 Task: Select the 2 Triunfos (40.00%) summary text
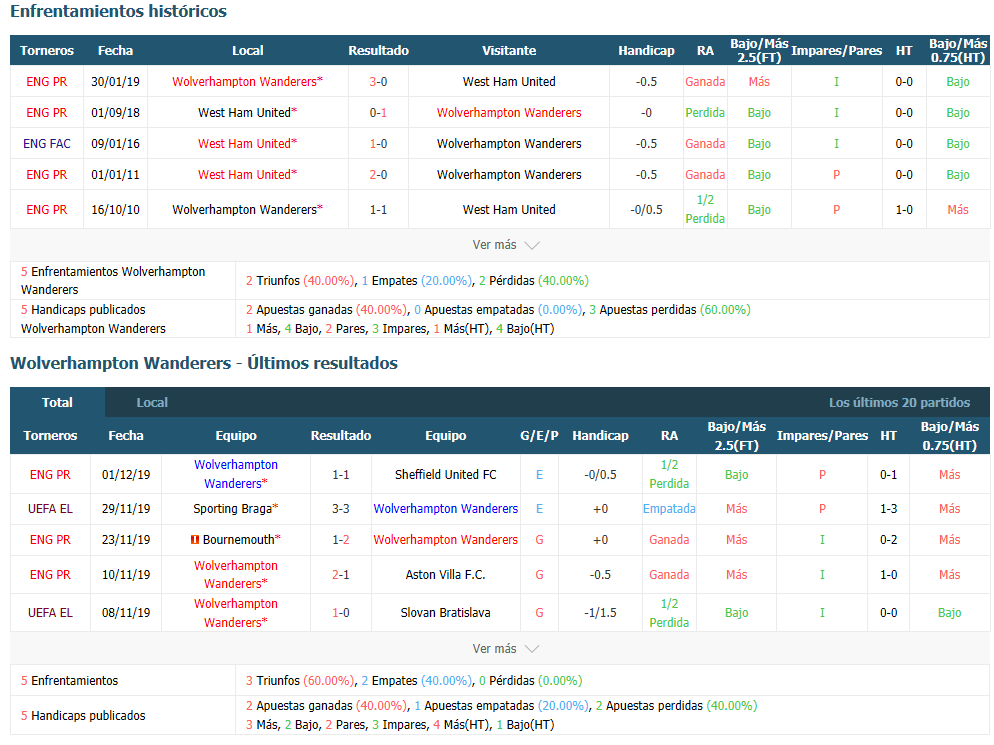click(300, 280)
